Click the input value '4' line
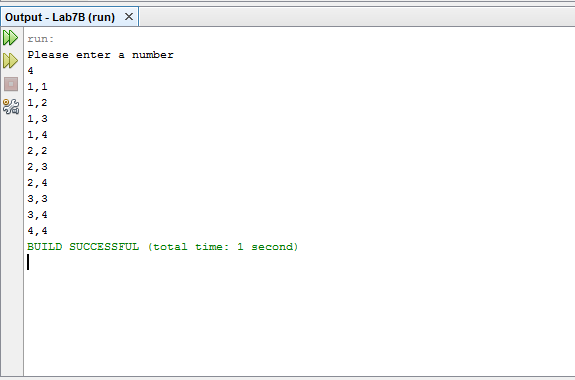The image size is (575, 380). click(30, 71)
